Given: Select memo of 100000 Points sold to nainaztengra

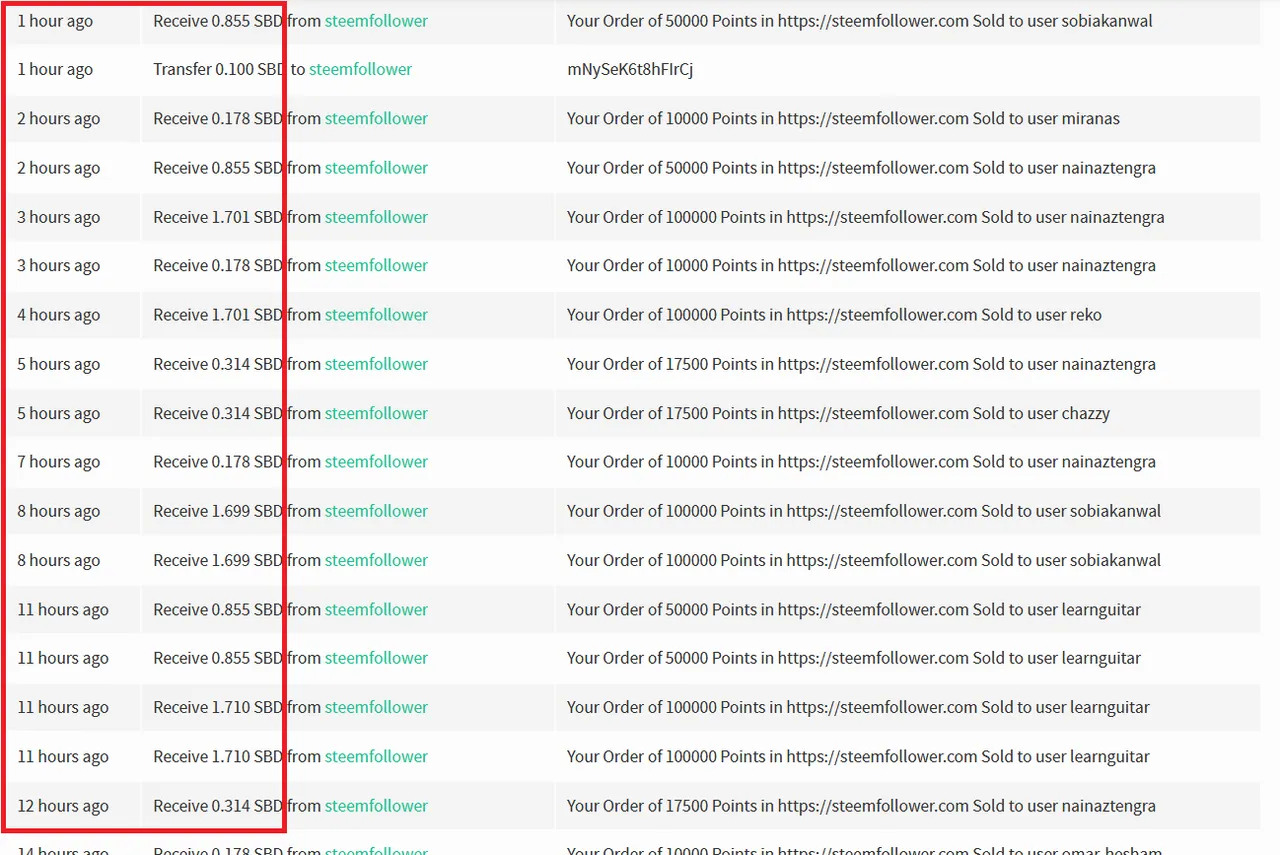Looking at the screenshot, I should coord(866,216).
